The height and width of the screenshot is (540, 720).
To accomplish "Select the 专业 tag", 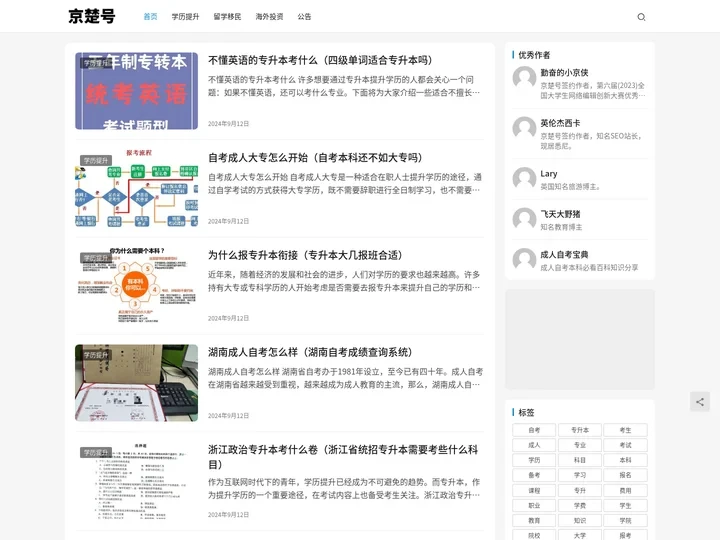I will [579, 445].
